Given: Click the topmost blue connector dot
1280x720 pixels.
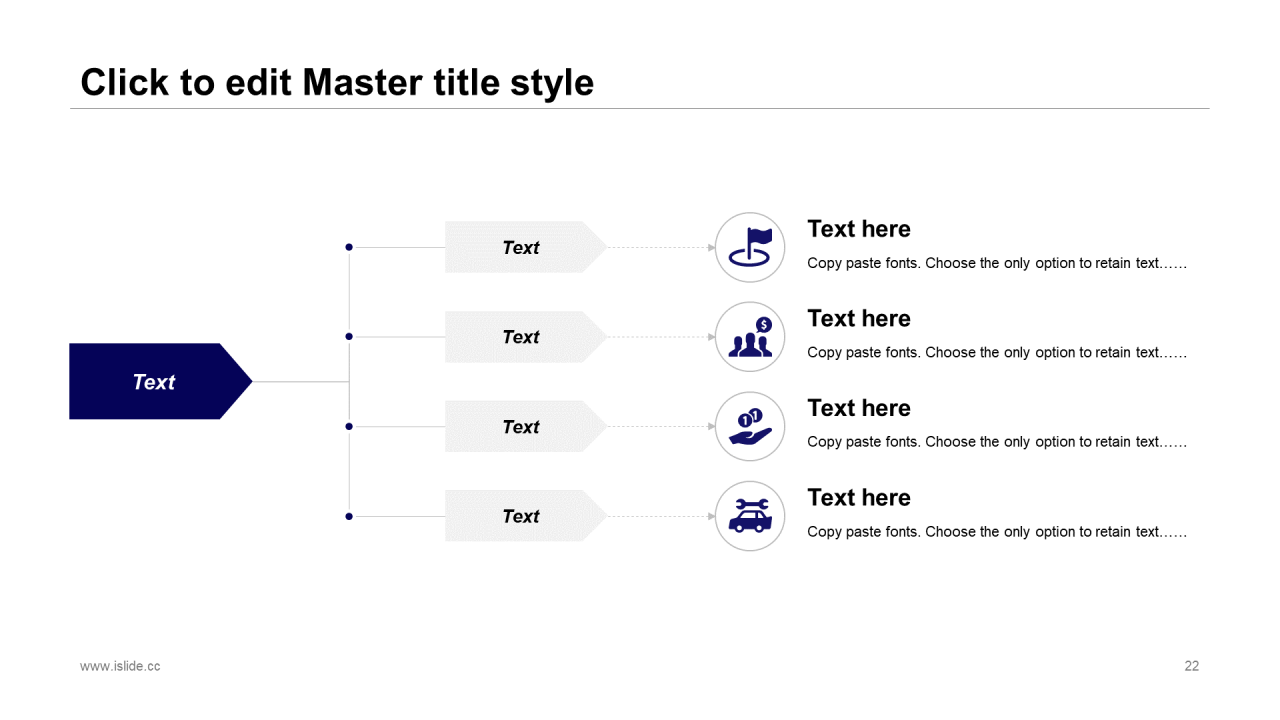Looking at the screenshot, I should coord(349,247).
